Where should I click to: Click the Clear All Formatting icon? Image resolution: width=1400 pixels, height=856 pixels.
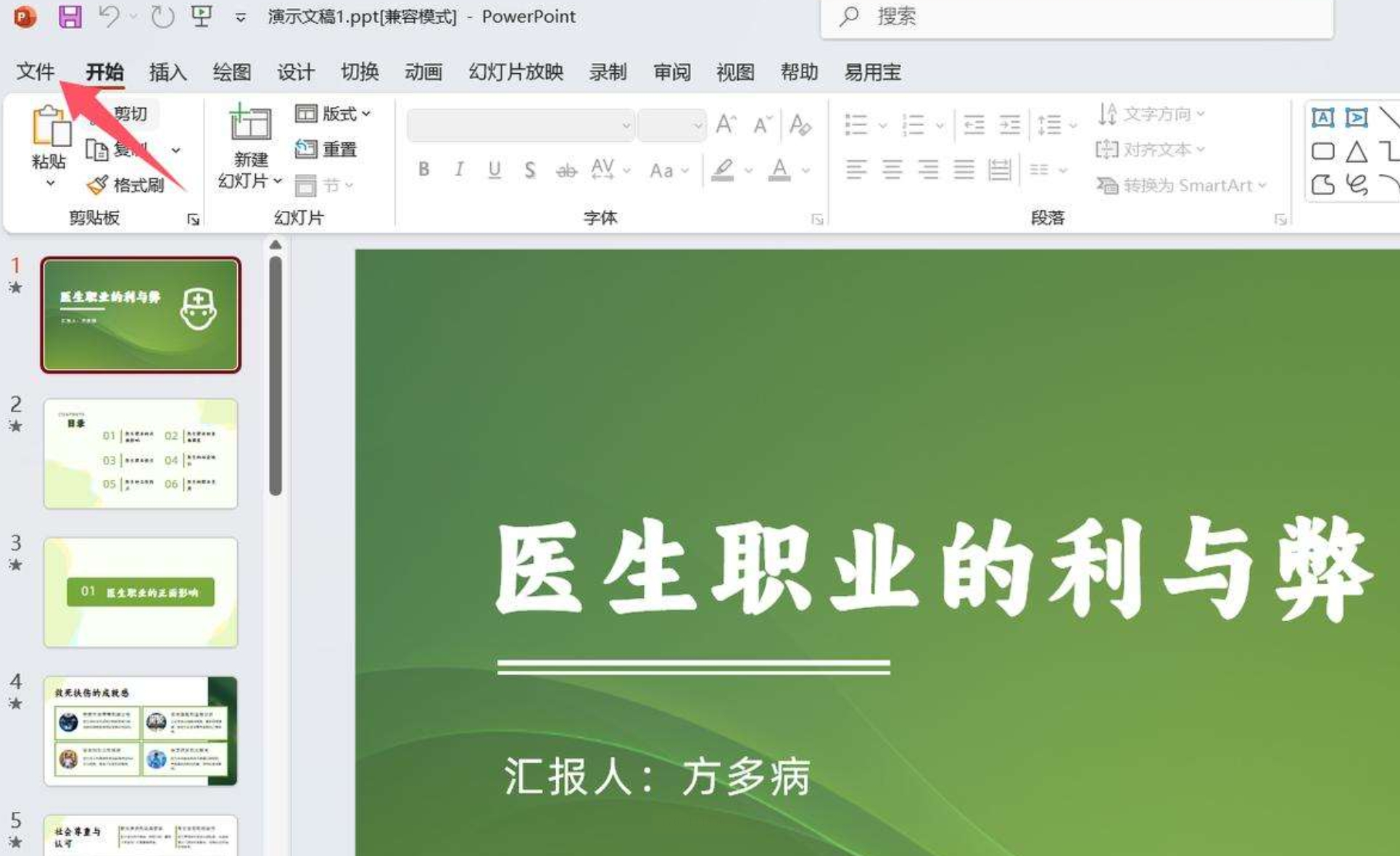coord(800,125)
